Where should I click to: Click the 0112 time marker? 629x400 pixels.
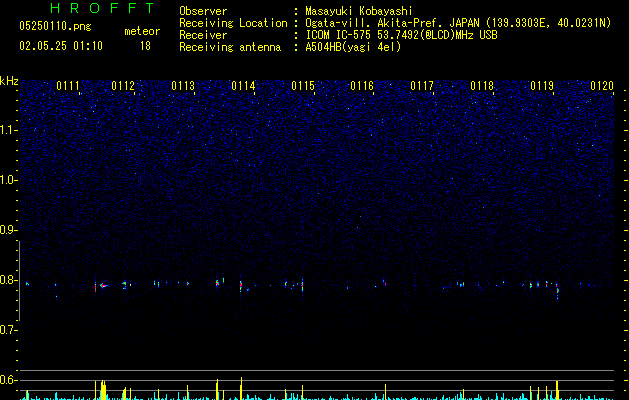[x=123, y=86]
